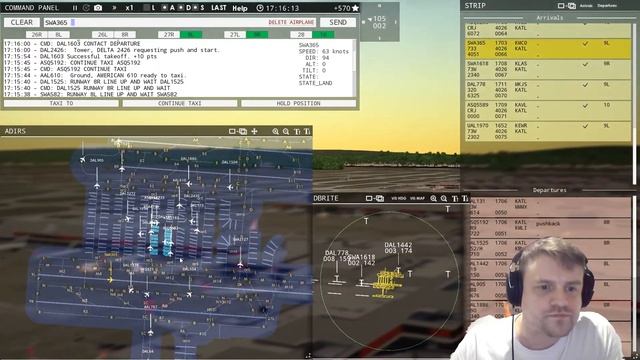Zoom out on the DBRITE radar

[x=444, y=198]
